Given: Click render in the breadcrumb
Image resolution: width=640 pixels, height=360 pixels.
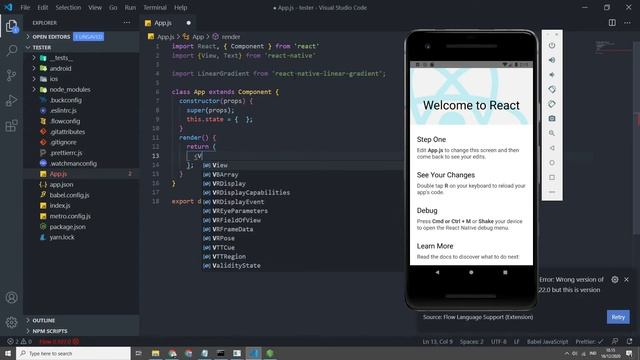Looking at the screenshot, I should [227, 37].
